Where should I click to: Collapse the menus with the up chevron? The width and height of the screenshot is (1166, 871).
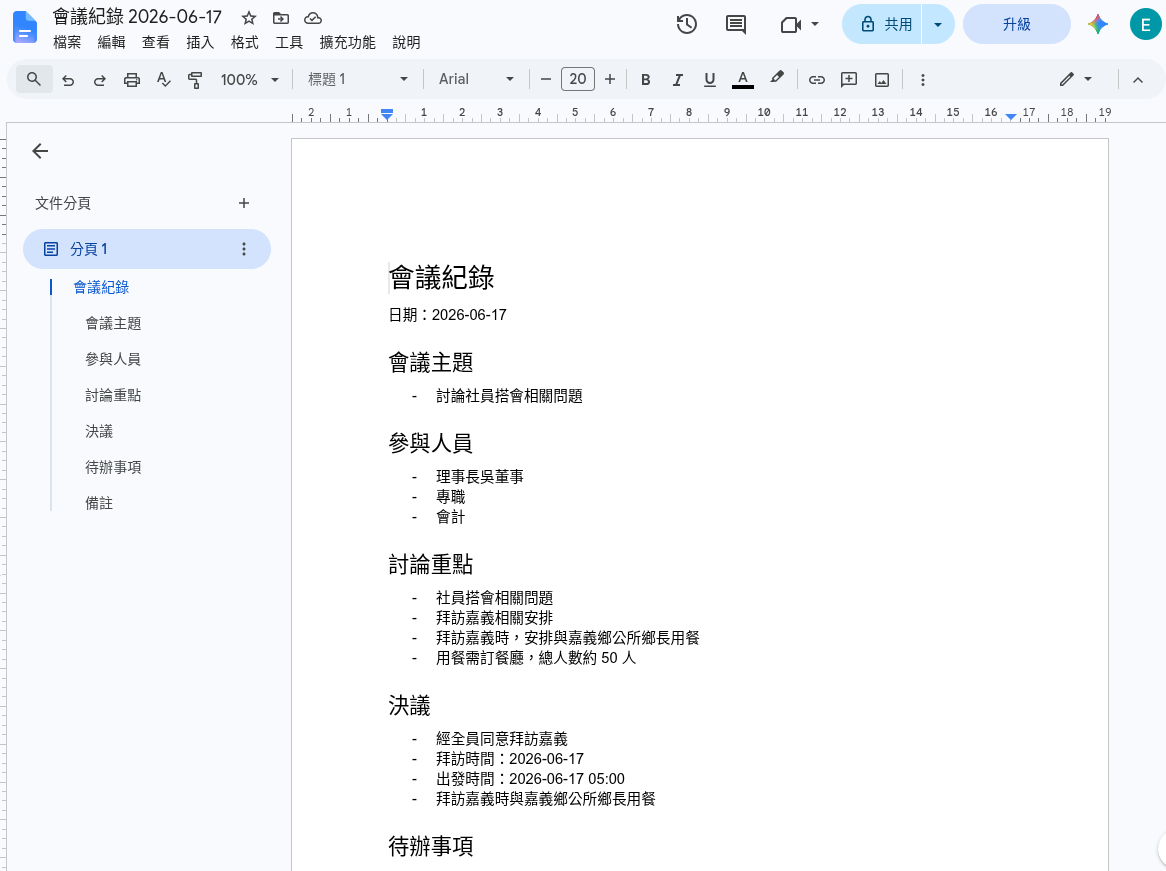pos(1138,80)
